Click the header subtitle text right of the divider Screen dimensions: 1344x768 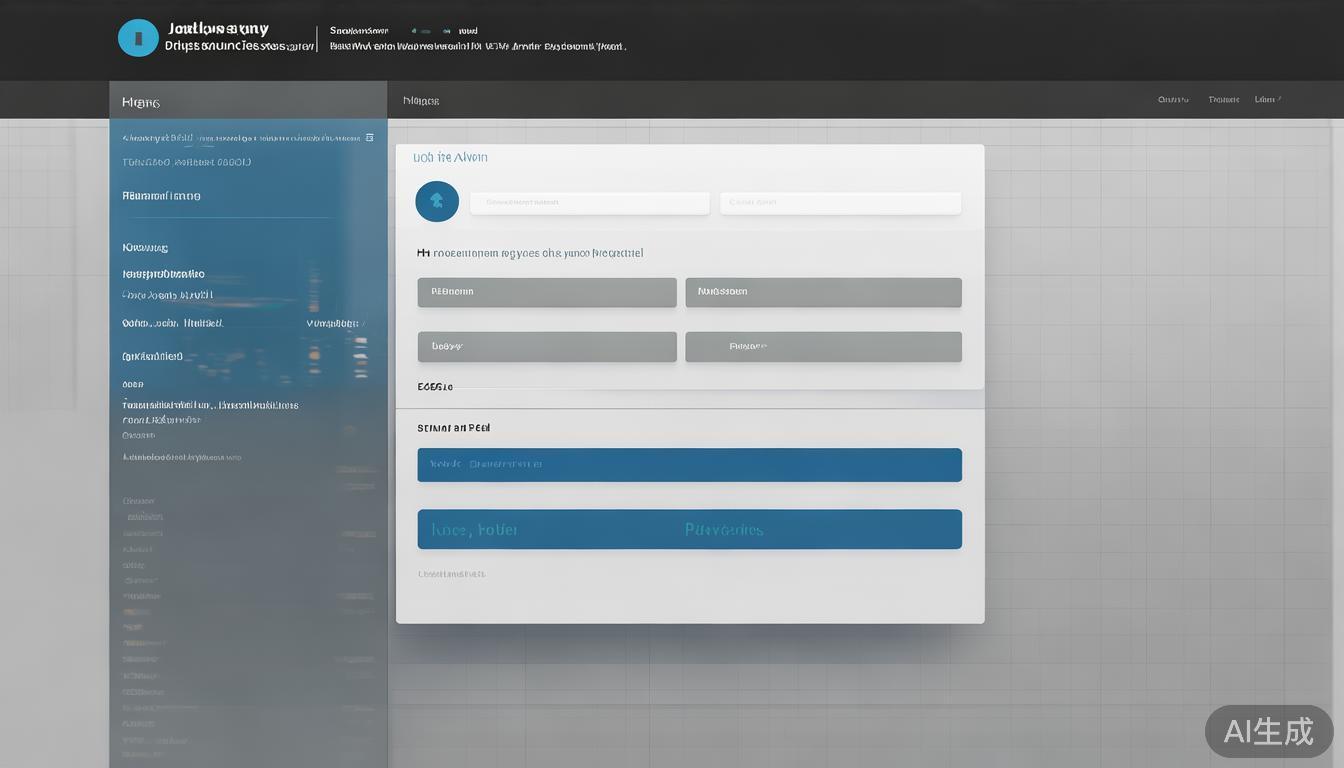click(x=477, y=46)
